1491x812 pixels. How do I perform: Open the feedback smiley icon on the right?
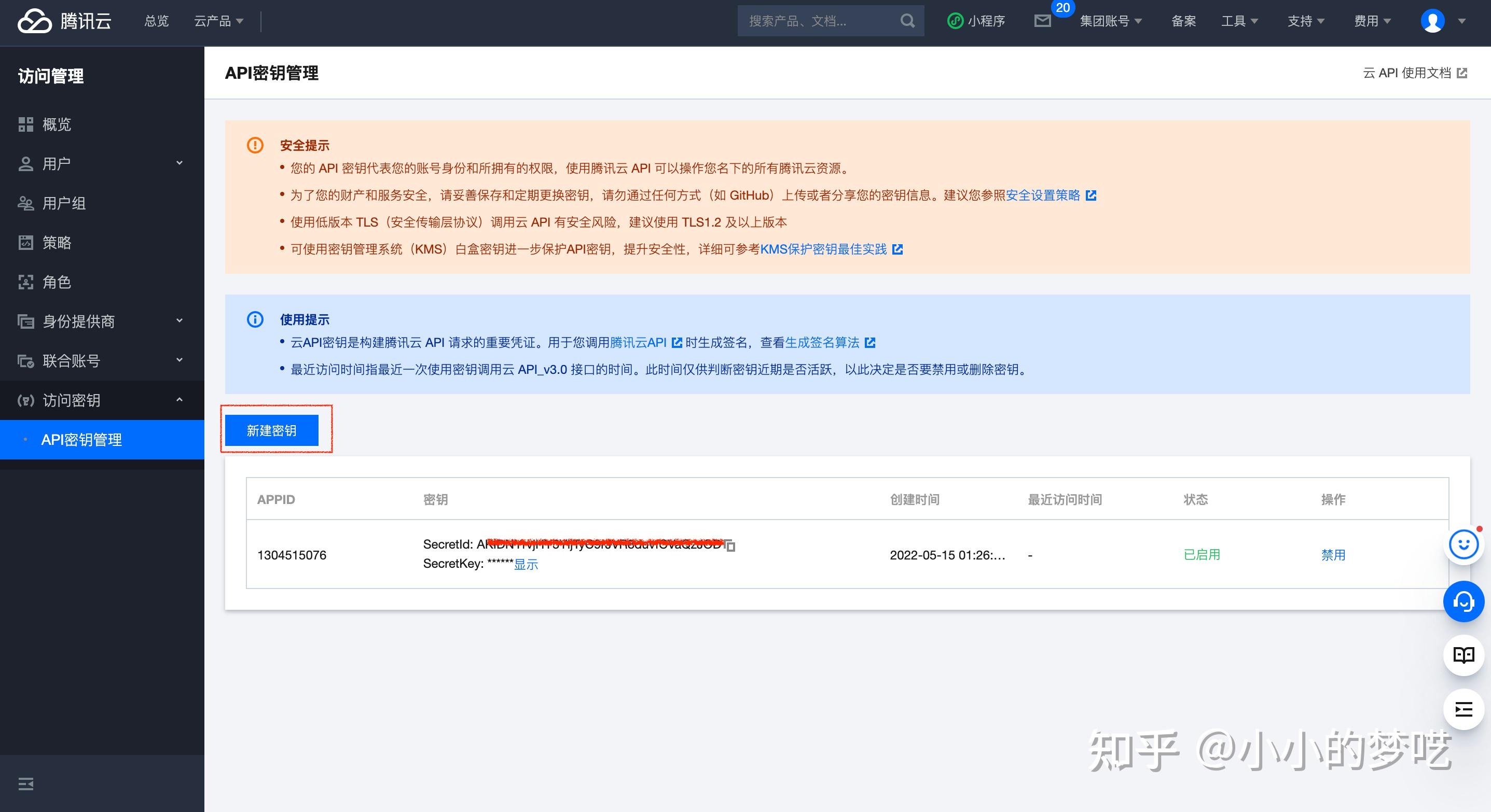[x=1463, y=544]
